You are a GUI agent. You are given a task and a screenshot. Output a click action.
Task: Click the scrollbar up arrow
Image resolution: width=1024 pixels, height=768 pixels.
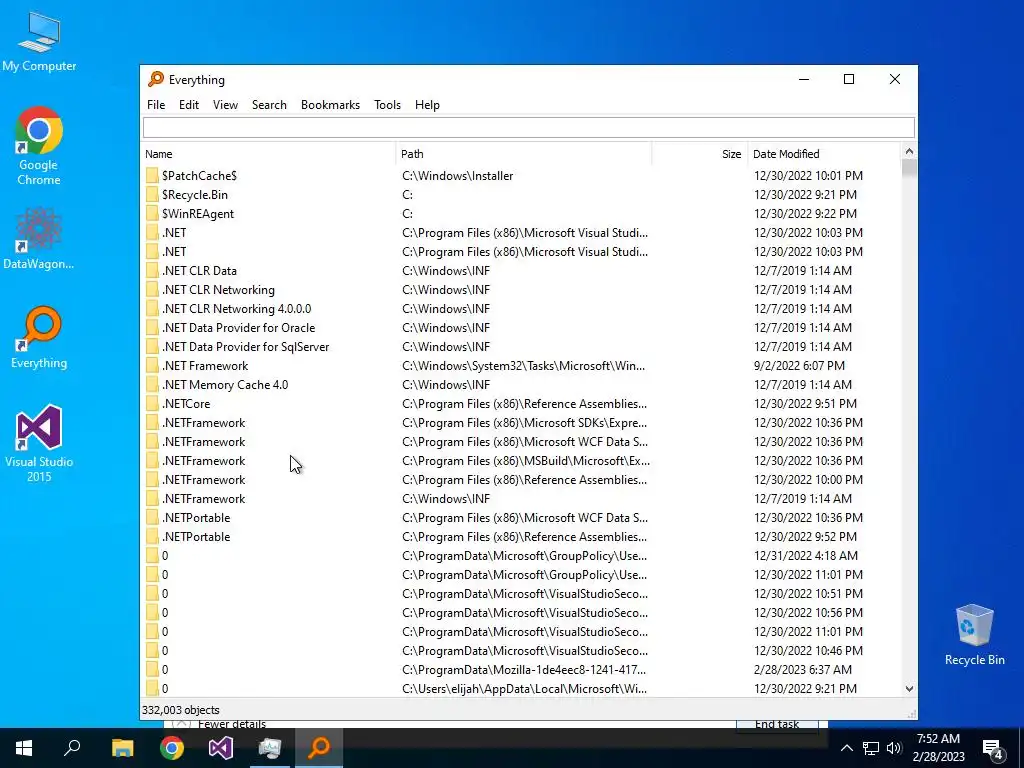tap(909, 152)
